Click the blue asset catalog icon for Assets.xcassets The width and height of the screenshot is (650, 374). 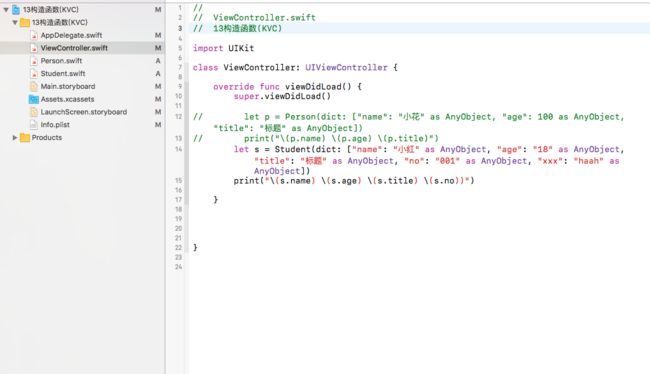(x=34, y=100)
